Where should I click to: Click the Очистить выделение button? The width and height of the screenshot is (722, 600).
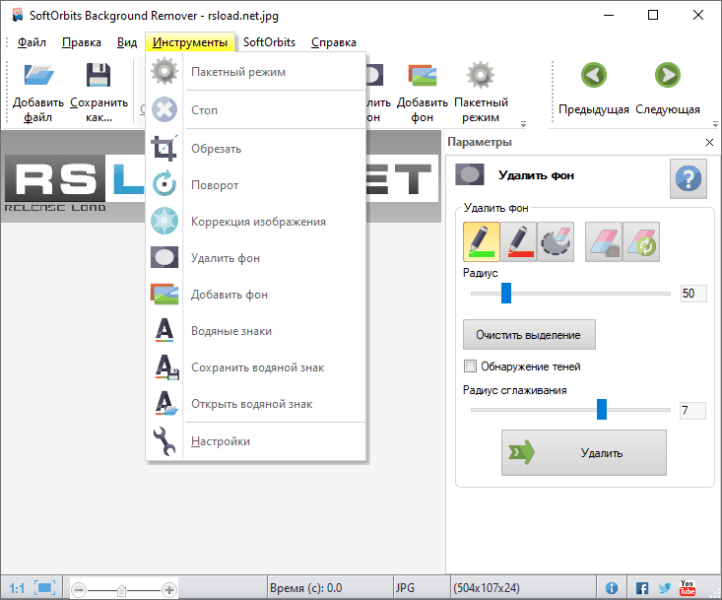(x=529, y=335)
